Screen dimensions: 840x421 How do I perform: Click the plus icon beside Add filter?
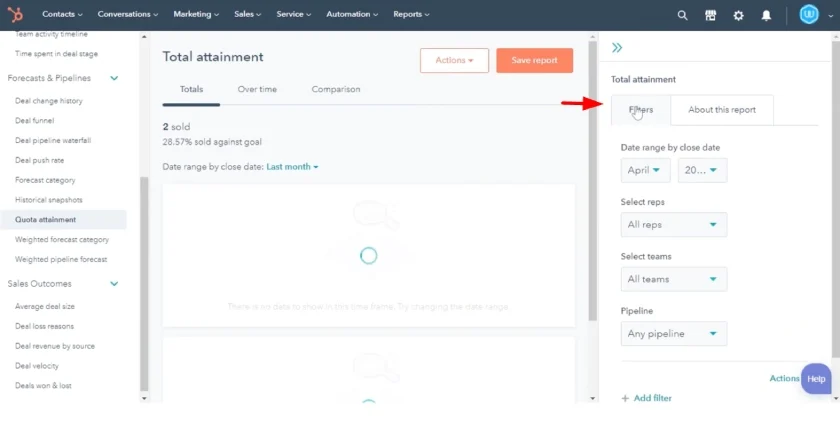[625, 398]
